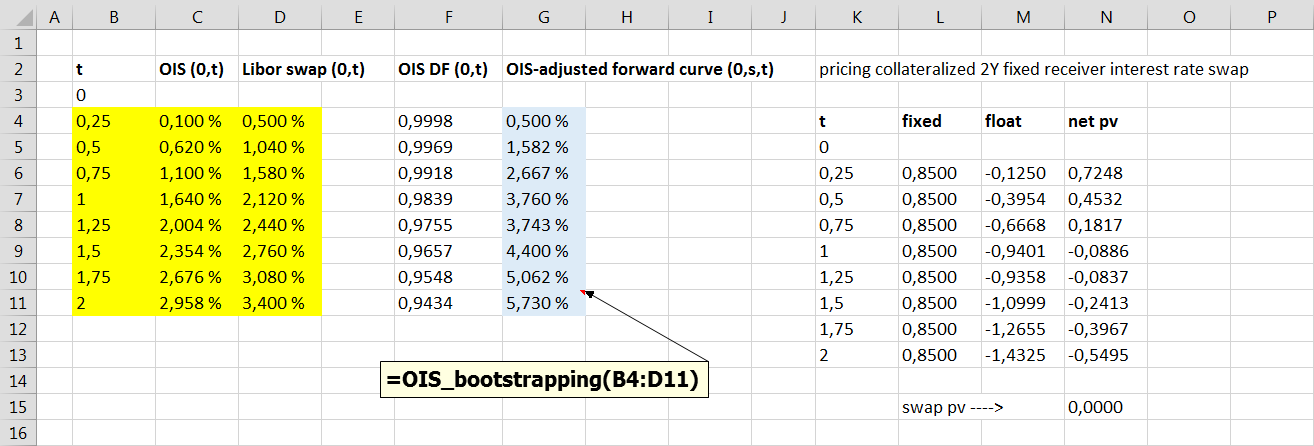Select float cell -0,9401
Viewport: 1314px width, 446px height.
[x=1023, y=251]
